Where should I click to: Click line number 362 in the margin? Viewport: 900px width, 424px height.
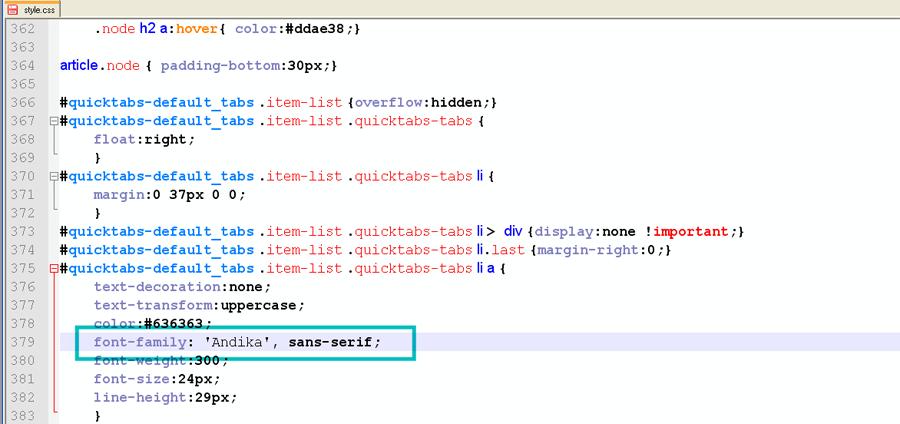pos(22,28)
